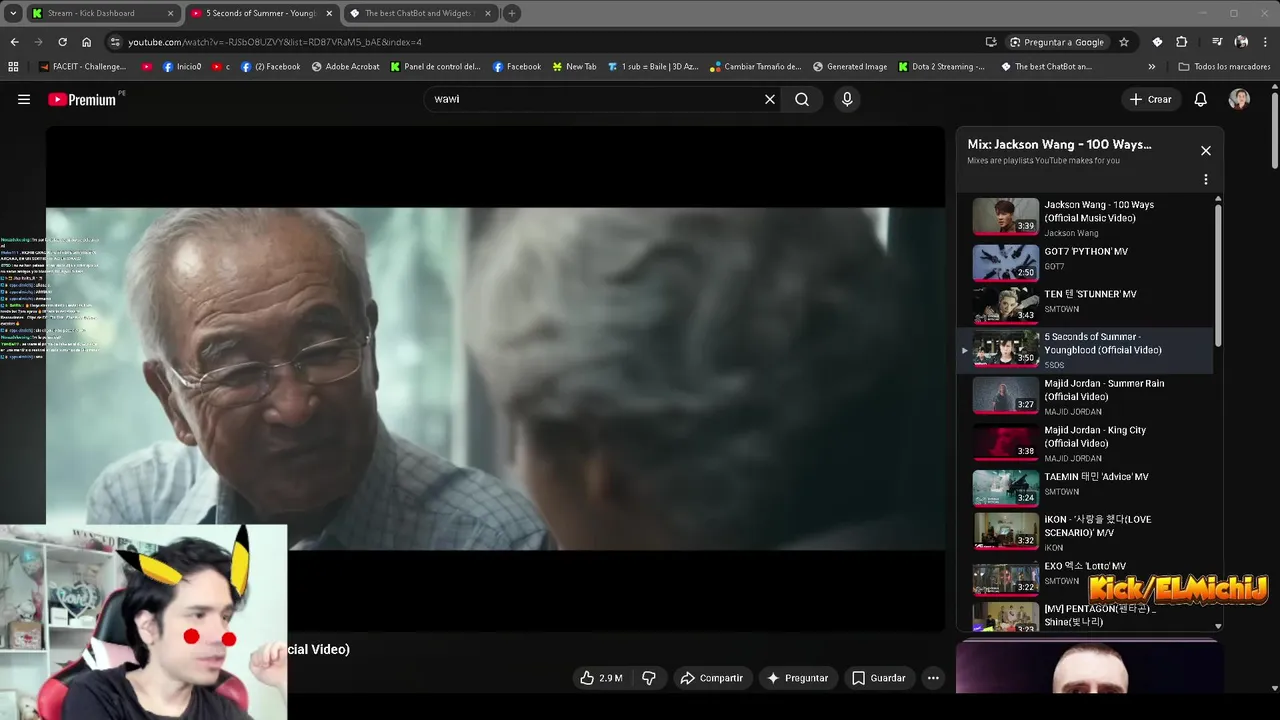
Task: Close the Mix playlist panel
Action: click(x=1206, y=150)
